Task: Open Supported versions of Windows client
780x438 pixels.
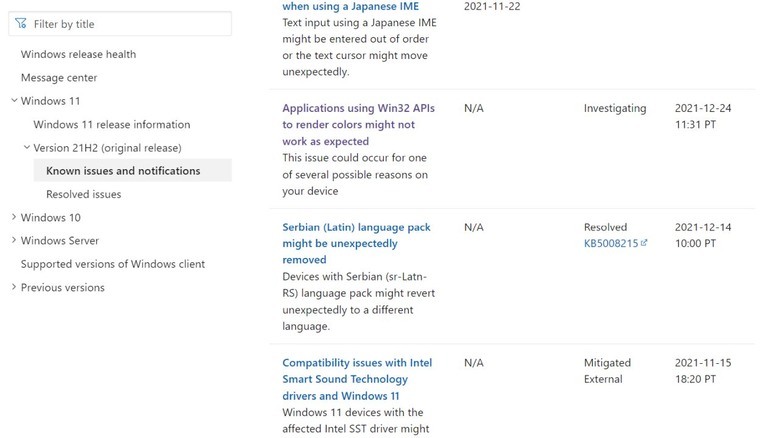Action: tap(112, 264)
